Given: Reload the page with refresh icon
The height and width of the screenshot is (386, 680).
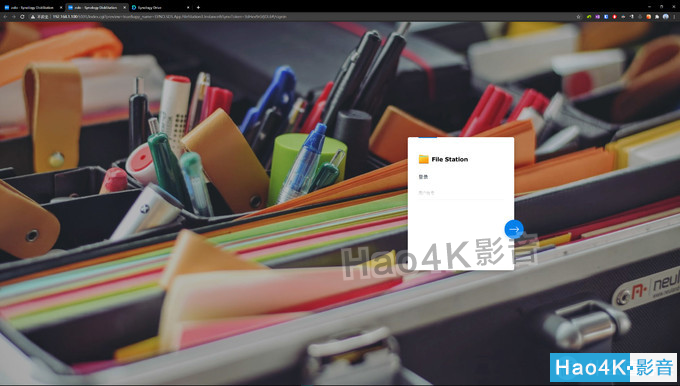Looking at the screenshot, I should click(22, 16).
